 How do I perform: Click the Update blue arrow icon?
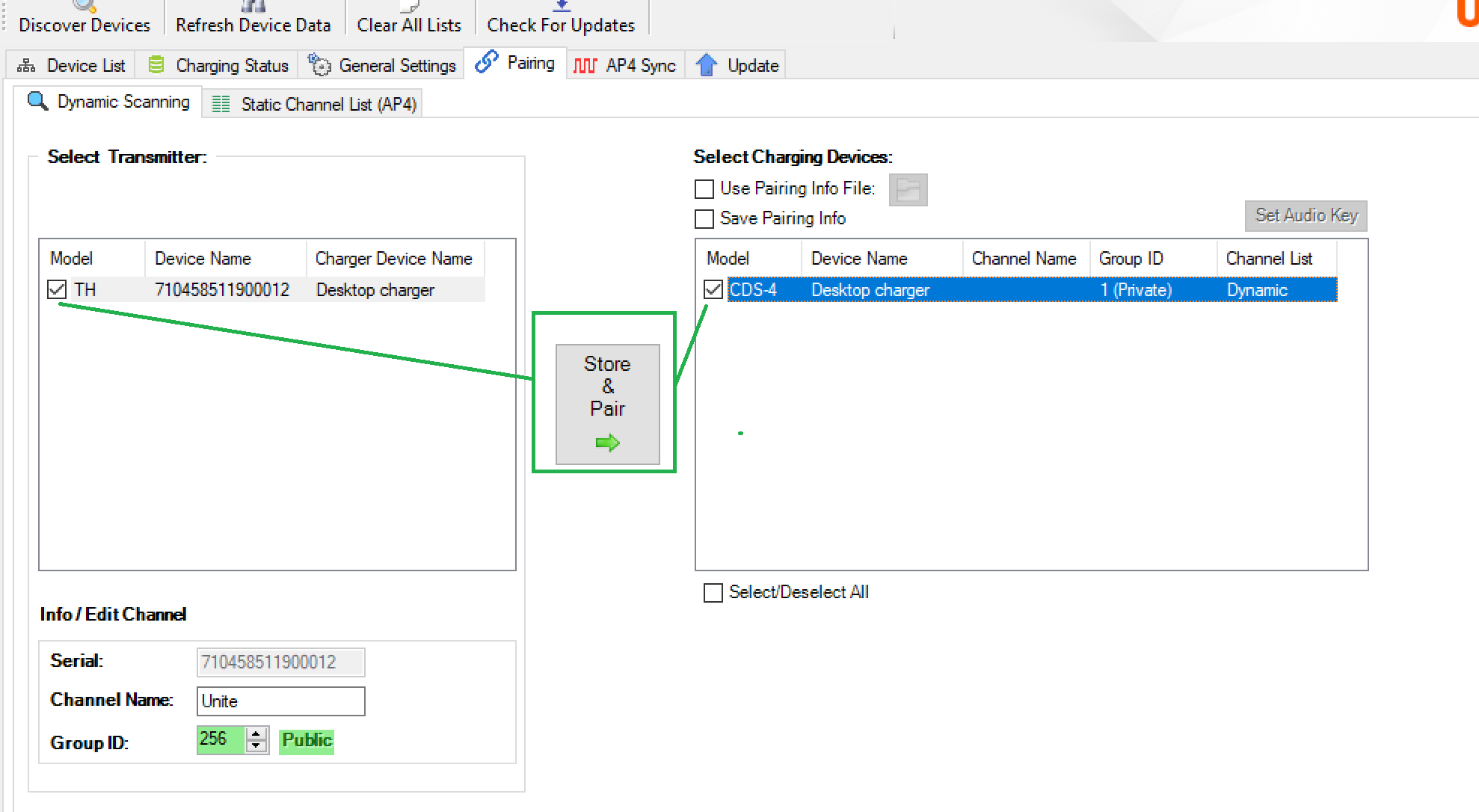[706, 65]
